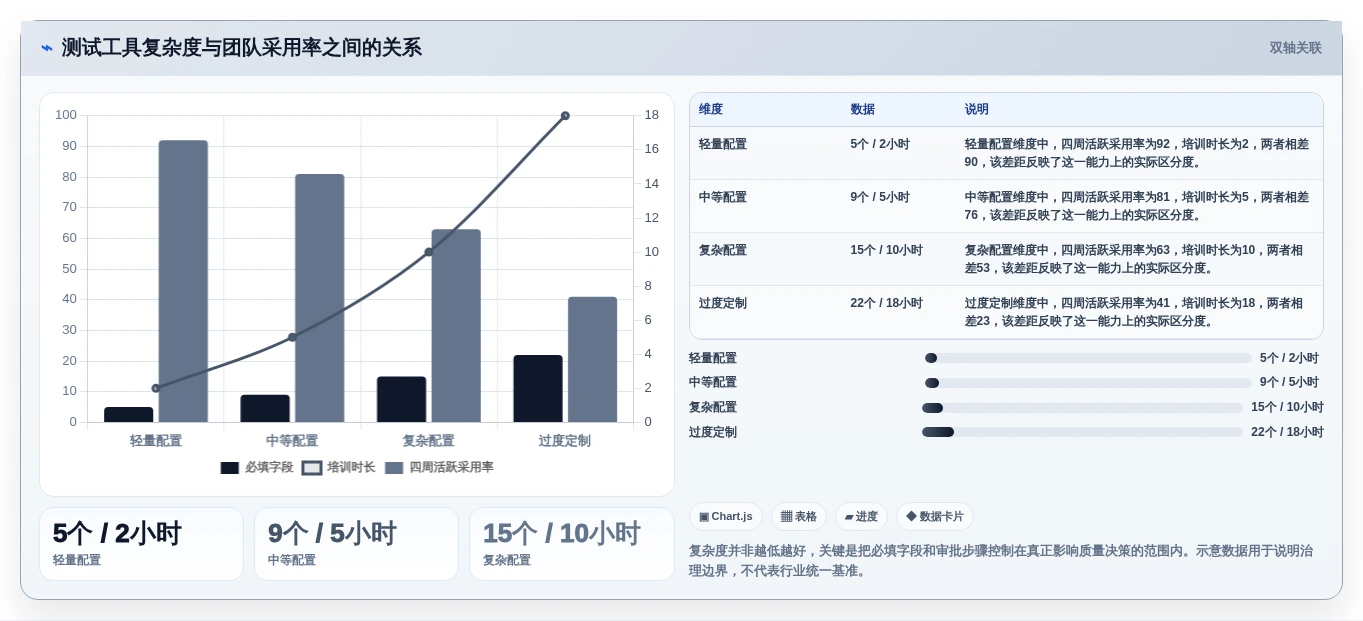Toggle the 四周活跃采用率 legend swatch
1363x621 pixels.
click(394, 467)
